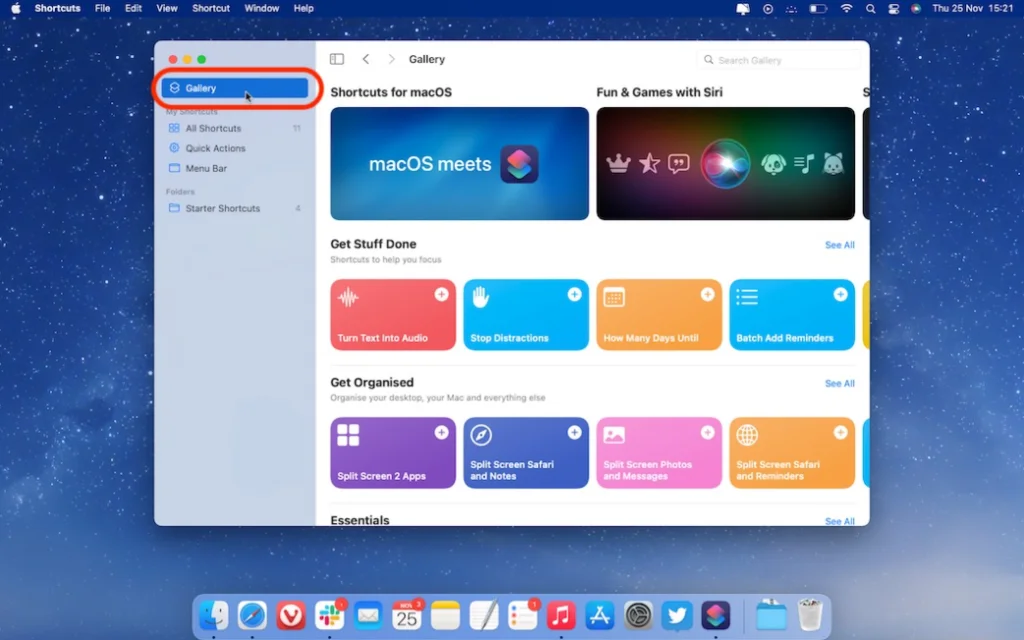
Task: Open the folder stack in the dock
Action: point(771,615)
